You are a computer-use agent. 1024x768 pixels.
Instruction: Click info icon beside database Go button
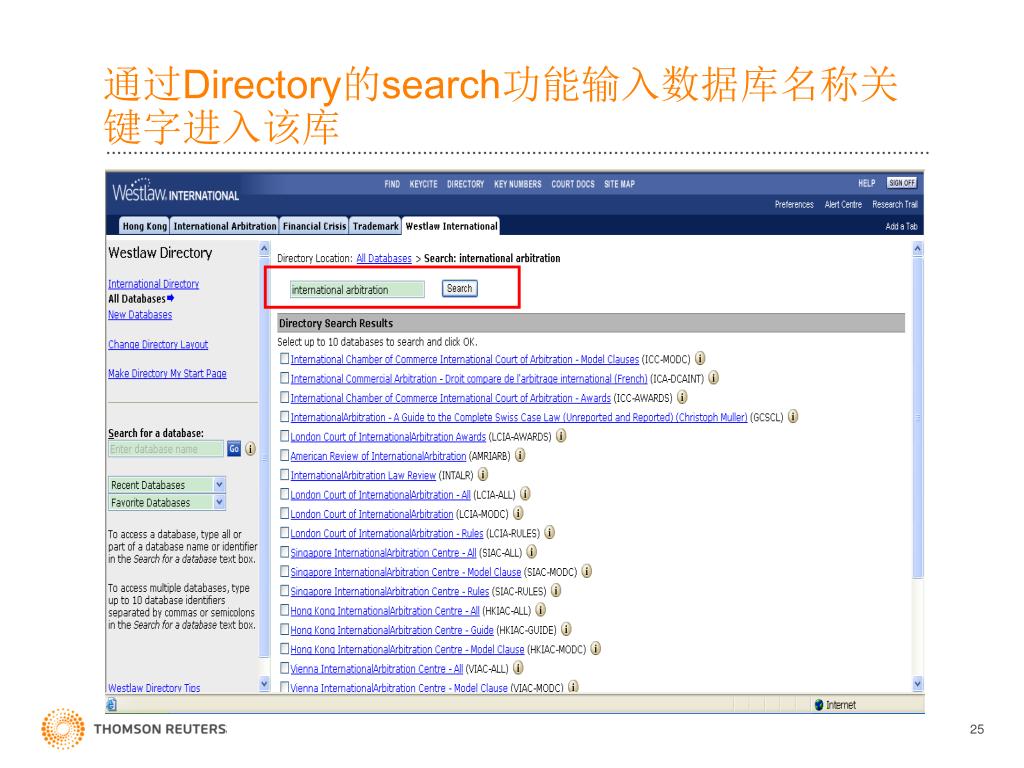250,449
